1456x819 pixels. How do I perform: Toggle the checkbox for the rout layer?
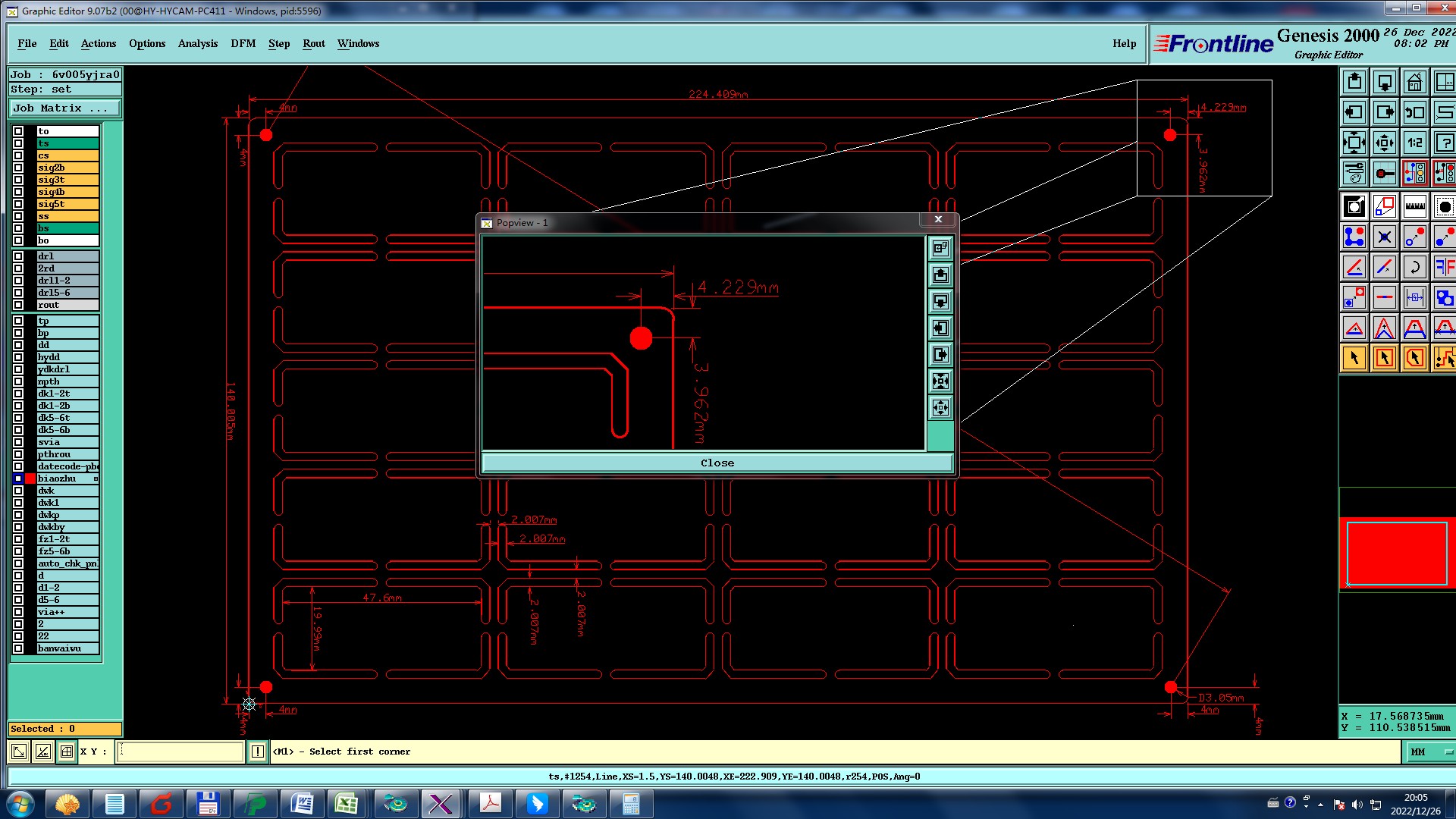(x=18, y=305)
